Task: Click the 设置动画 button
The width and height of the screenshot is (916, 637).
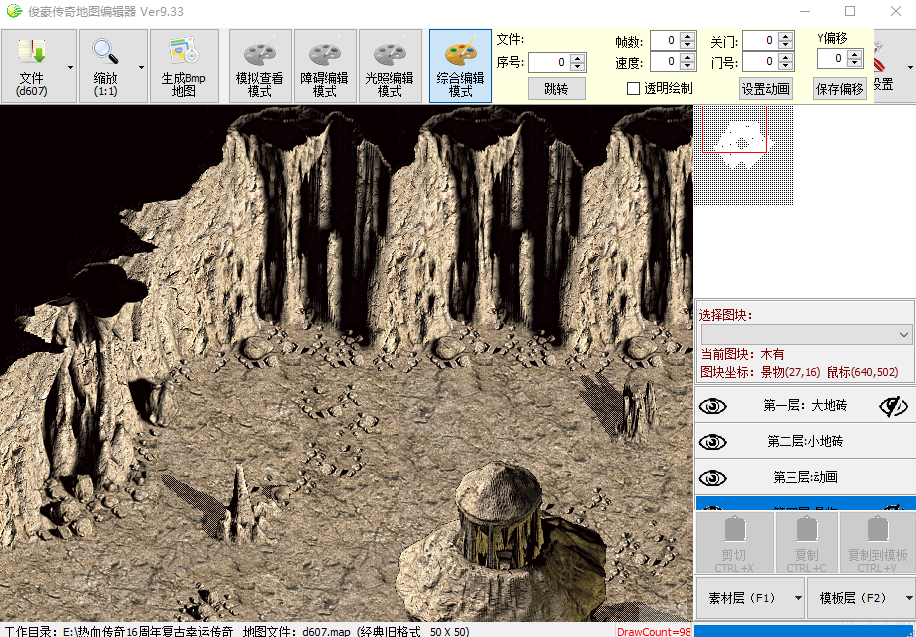Action: 765,89
